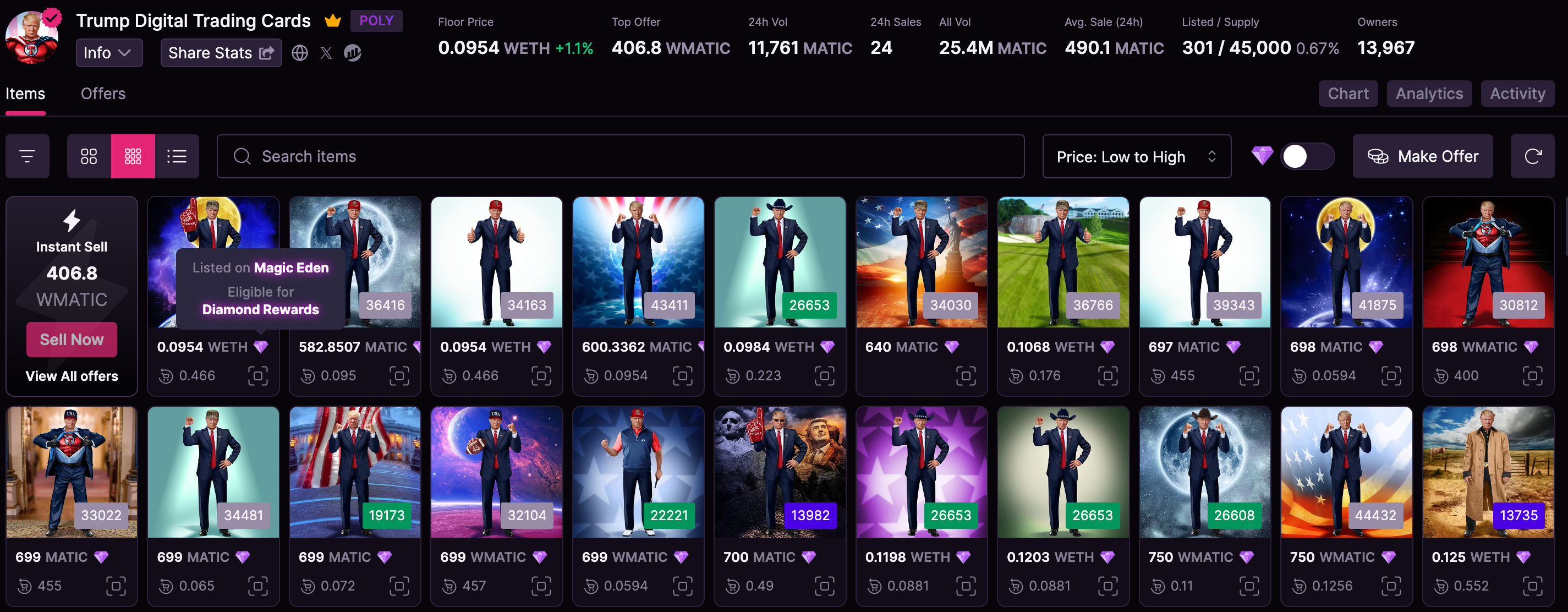Open the filter panel icon

point(28,156)
